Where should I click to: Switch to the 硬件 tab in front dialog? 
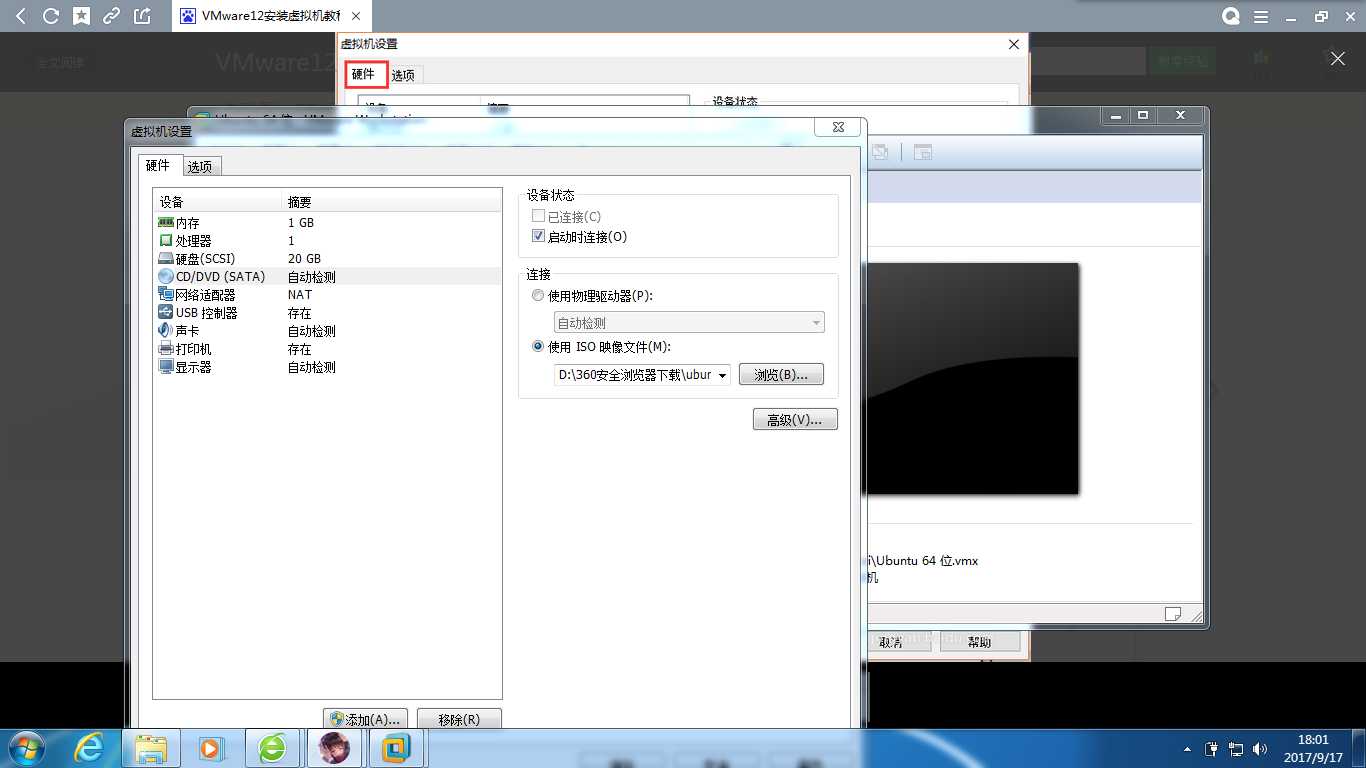[159, 166]
